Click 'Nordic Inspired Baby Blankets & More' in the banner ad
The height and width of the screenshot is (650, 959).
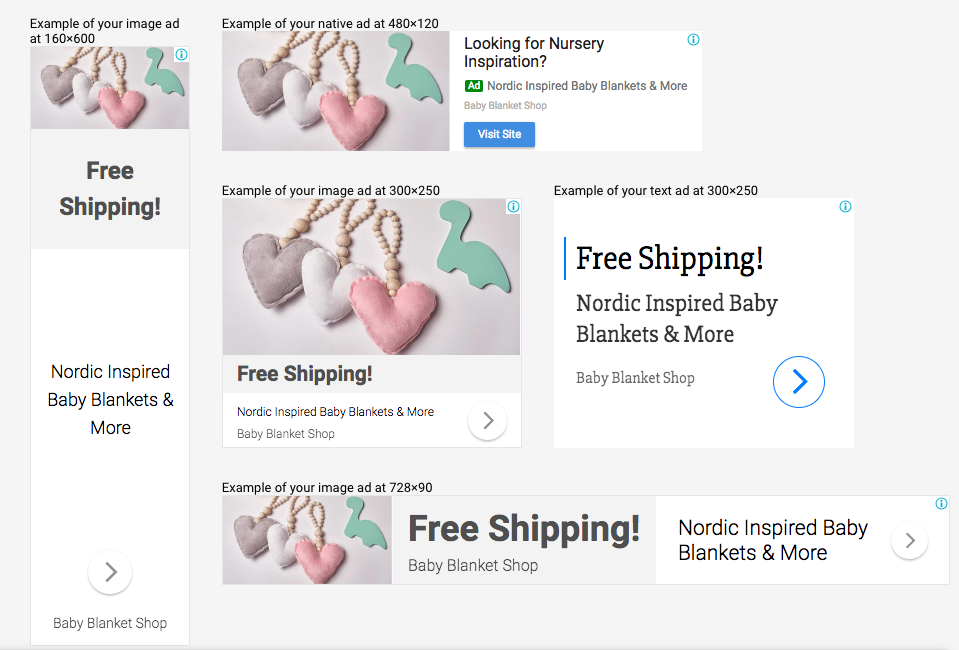coord(773,540)
